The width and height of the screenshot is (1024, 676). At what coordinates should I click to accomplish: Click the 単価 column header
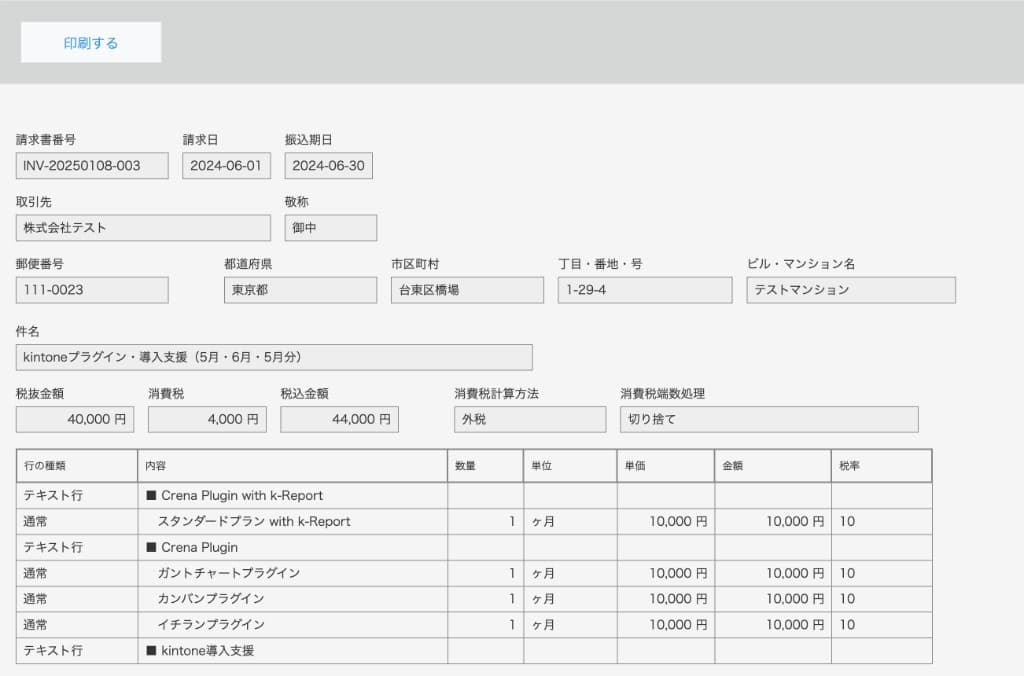[x=665, y=466]
